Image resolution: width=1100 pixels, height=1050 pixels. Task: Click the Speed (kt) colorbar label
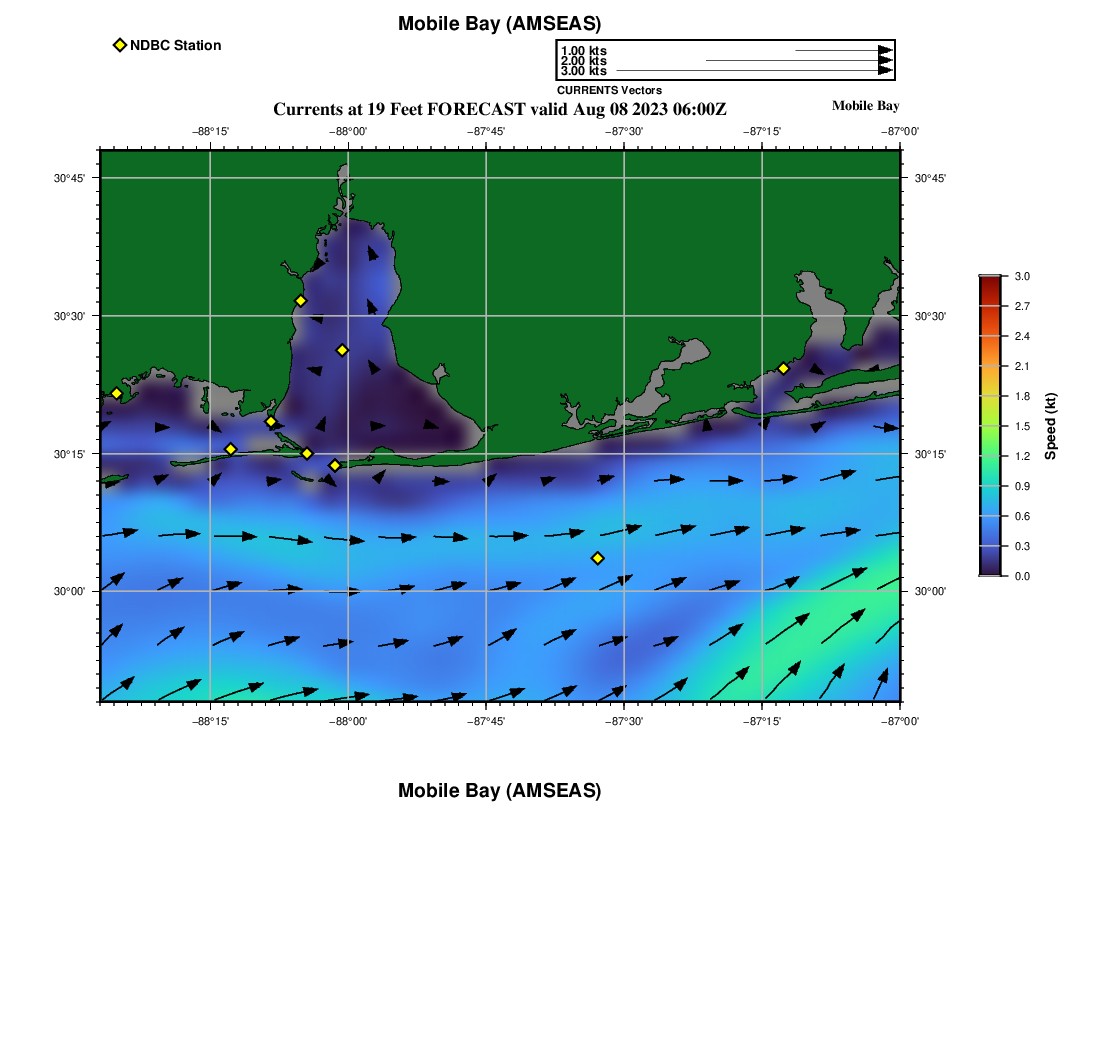(1051, 426)
